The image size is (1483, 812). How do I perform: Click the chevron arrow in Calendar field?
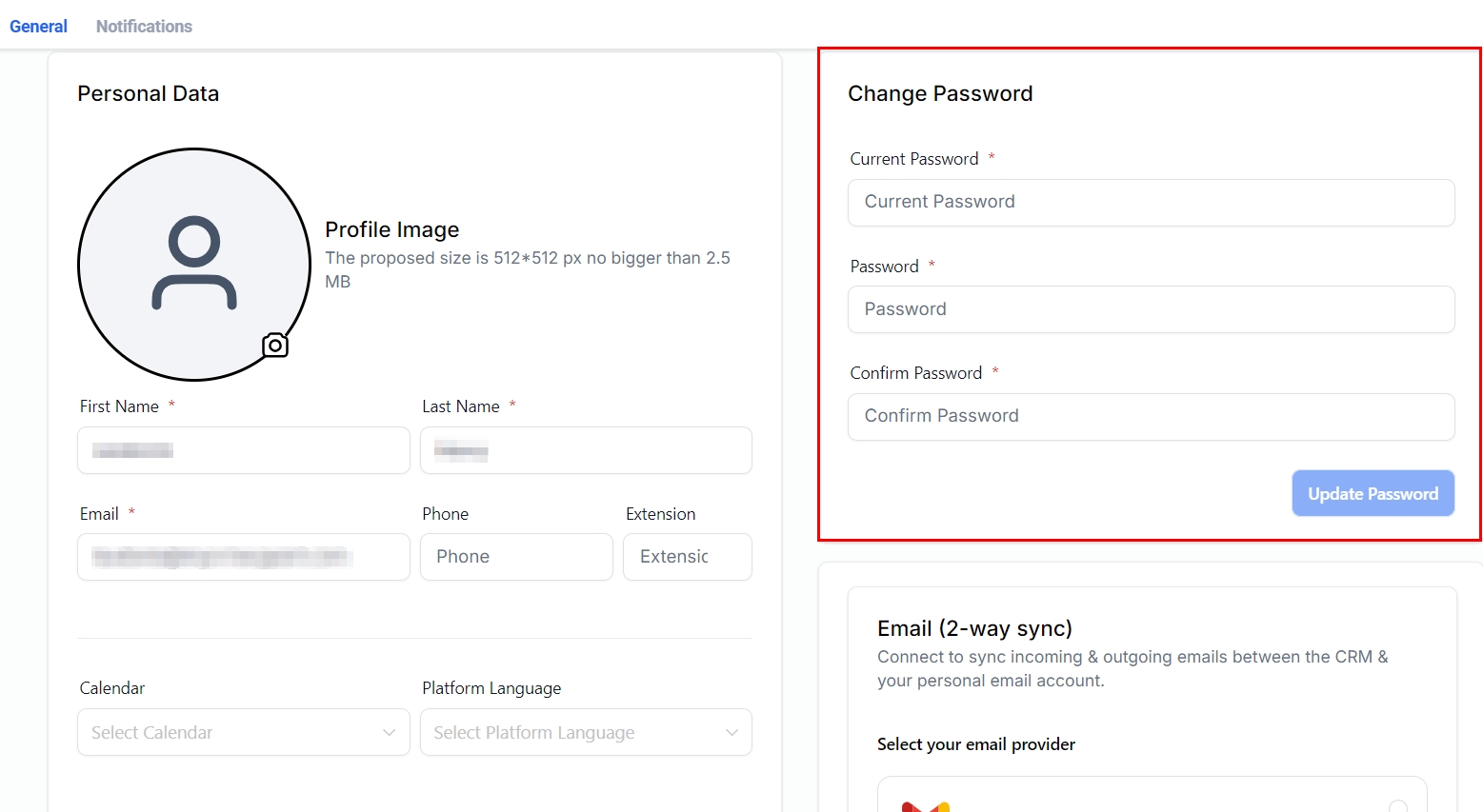point(389,732)
